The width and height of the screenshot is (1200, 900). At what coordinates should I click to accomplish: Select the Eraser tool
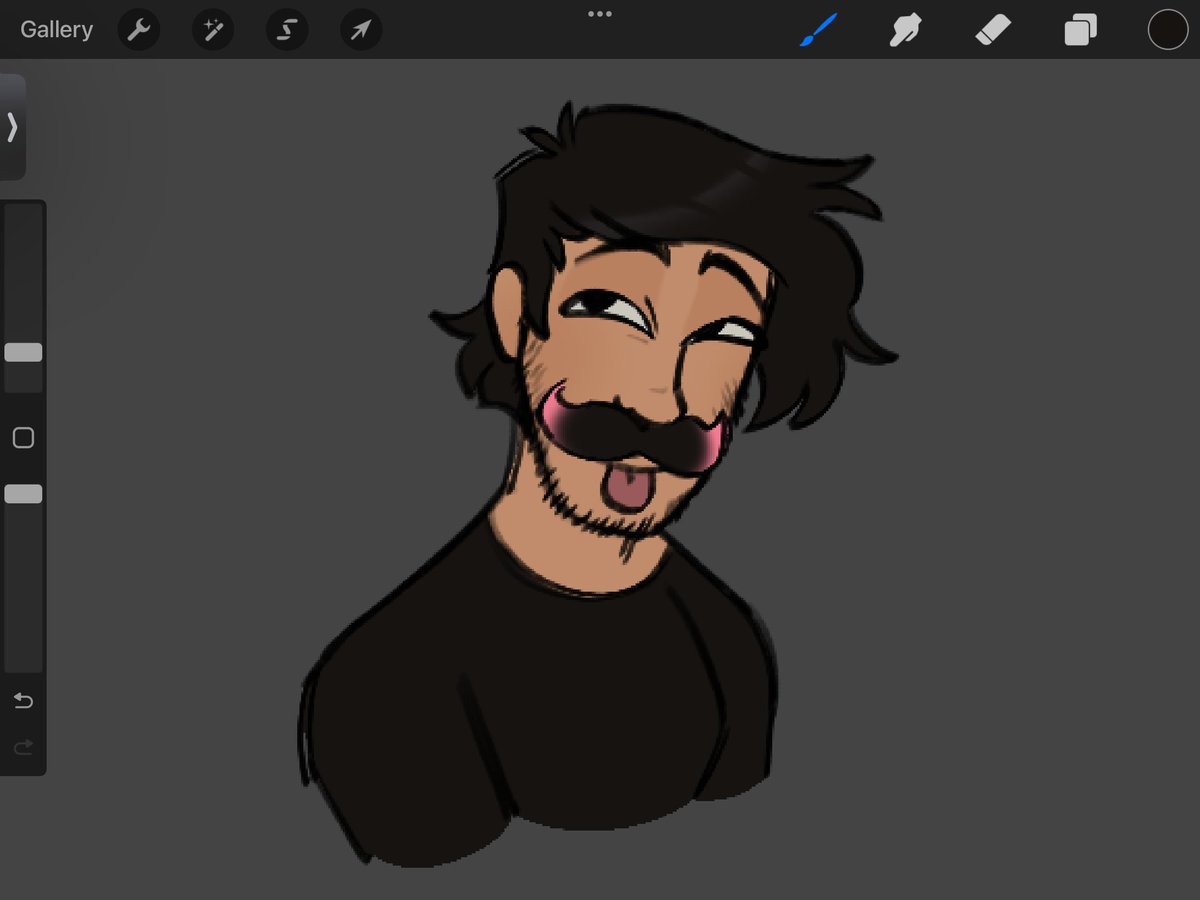pyautogui.click(x=993, y=30)
